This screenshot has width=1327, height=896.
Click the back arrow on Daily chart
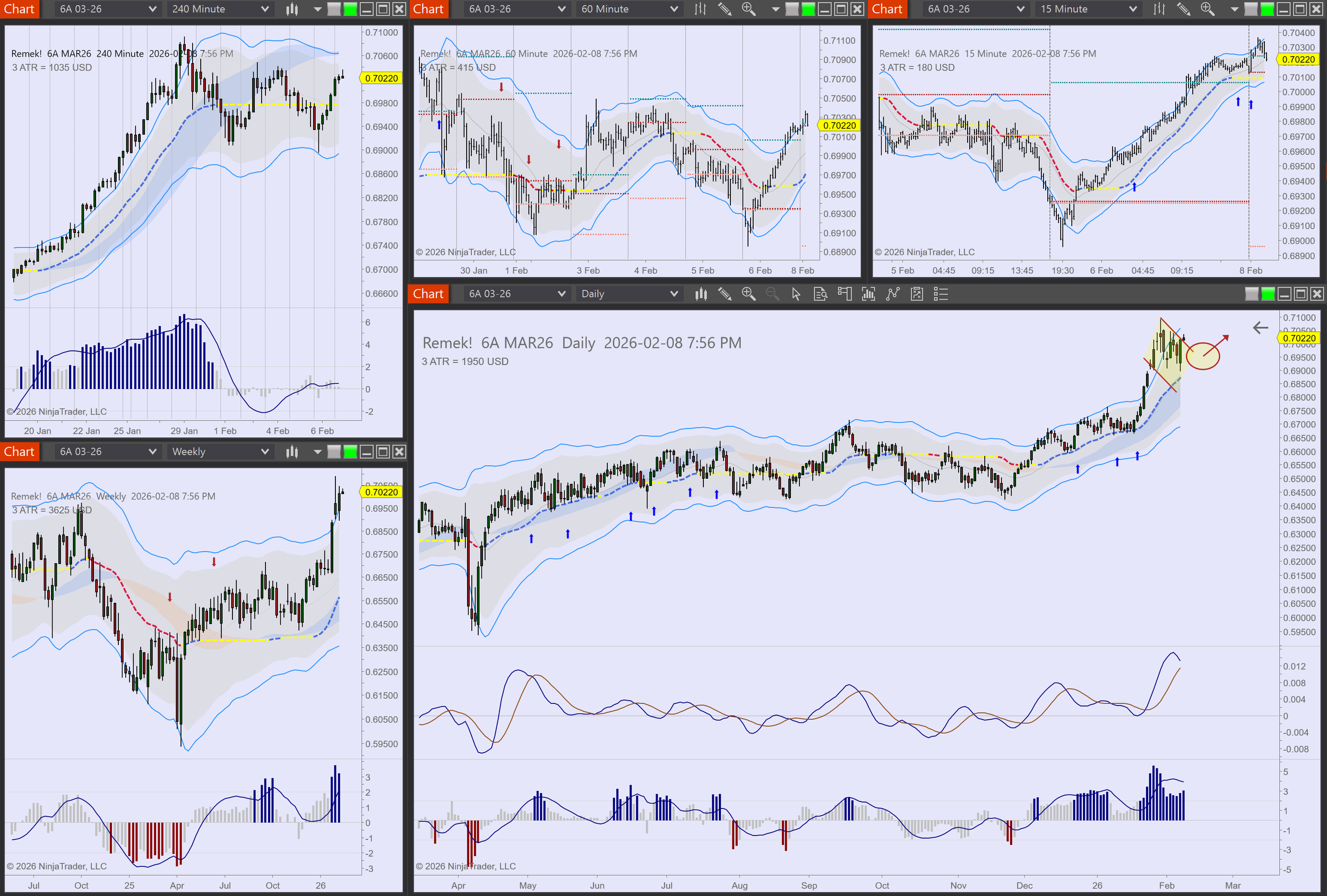point(1260,328)
